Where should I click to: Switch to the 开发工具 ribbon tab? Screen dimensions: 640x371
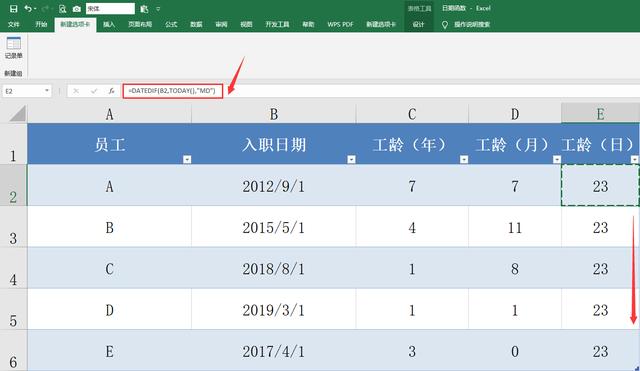coord(277,24)
